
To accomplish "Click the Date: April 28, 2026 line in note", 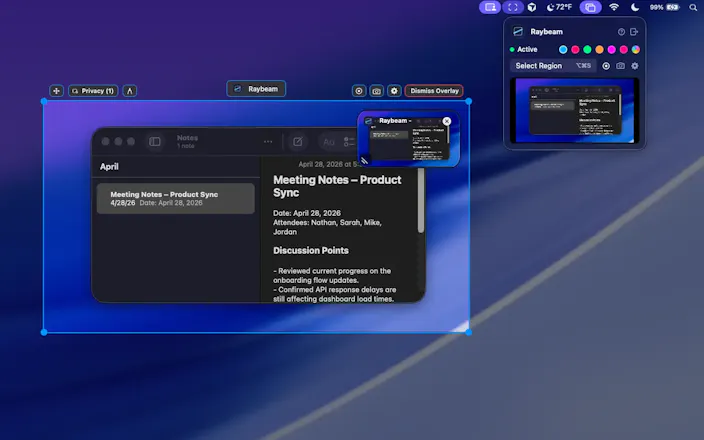I will coord(307,213).
